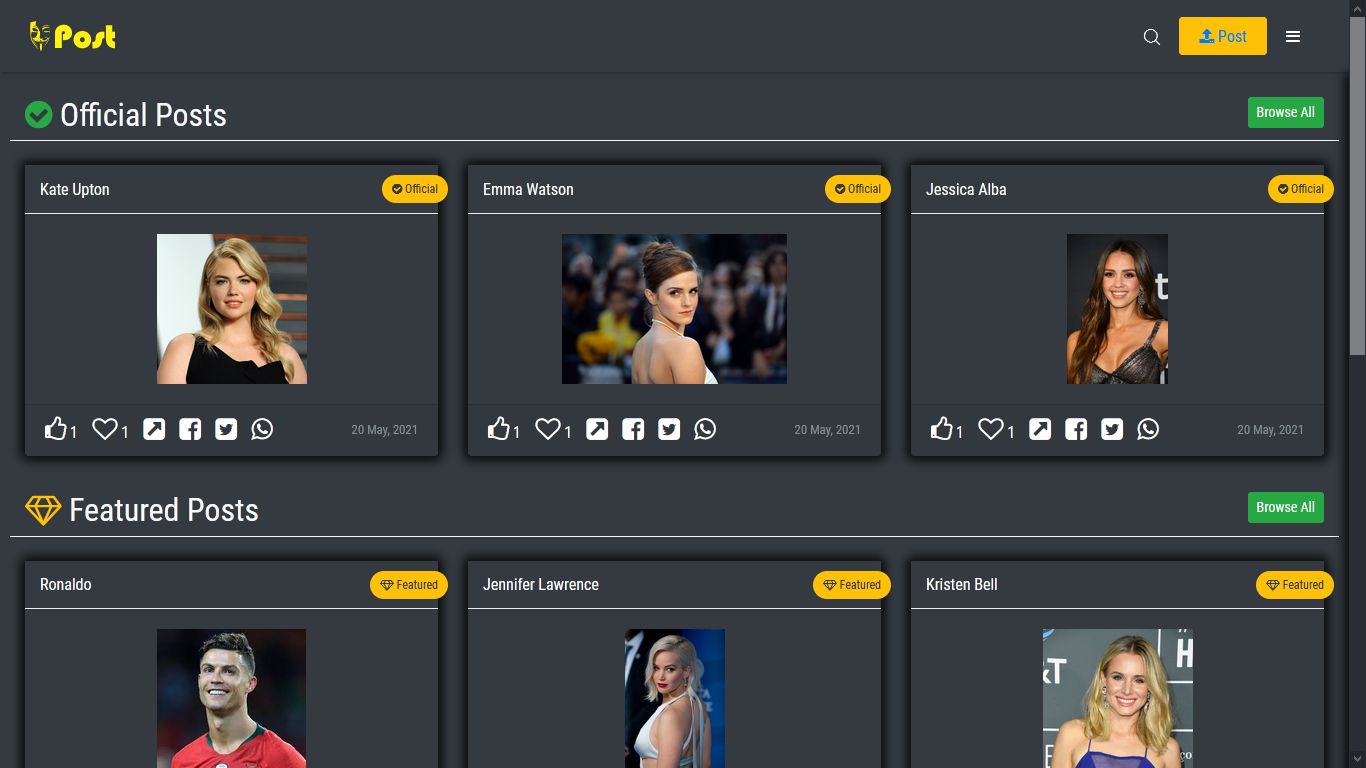The image size is (1366, 768).
Task: Open Ronaldo's photo thumbnail
Action: [231, 698]
